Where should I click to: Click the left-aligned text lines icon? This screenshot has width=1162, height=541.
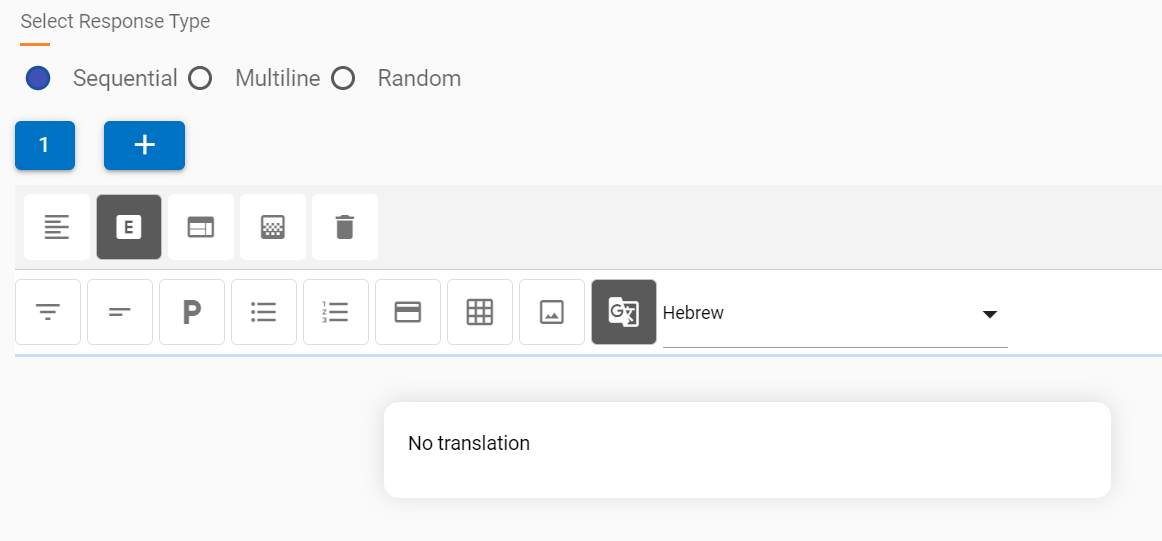coord(57,227)
